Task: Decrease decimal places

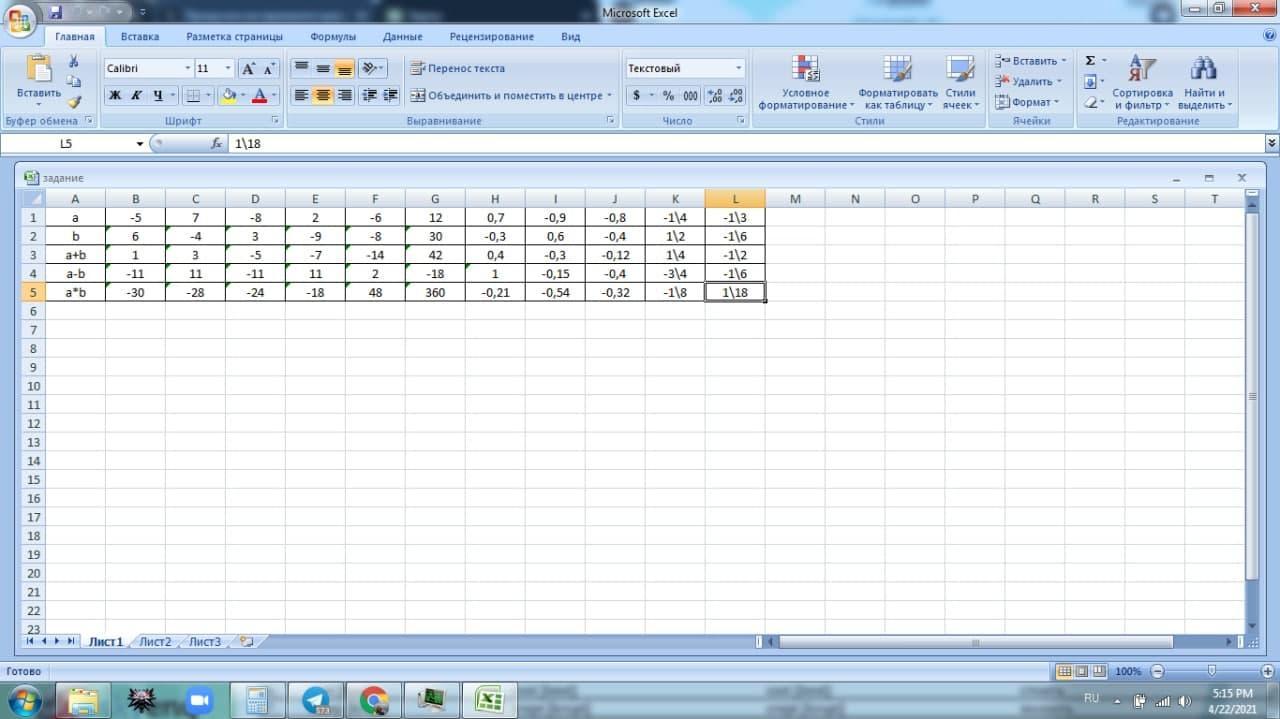Action: (x=736, y=96)
